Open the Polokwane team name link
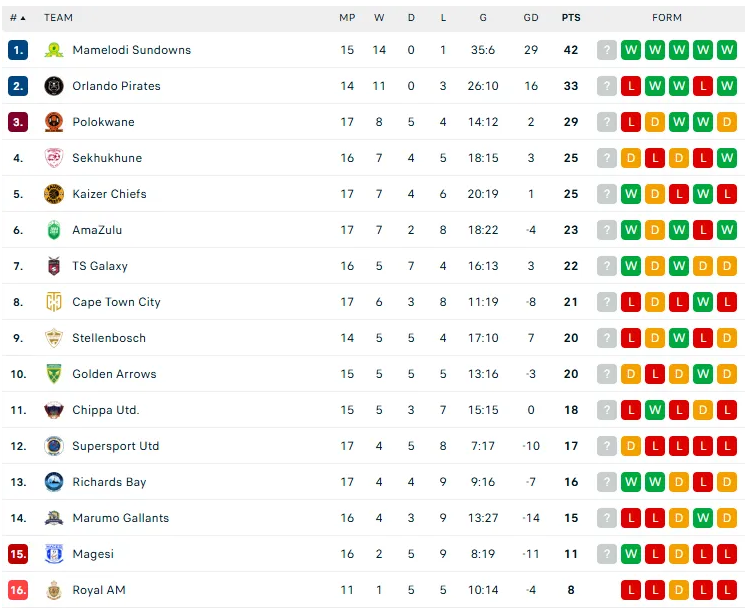The height and width of the screenshot is (608, 748). point(103,122)
